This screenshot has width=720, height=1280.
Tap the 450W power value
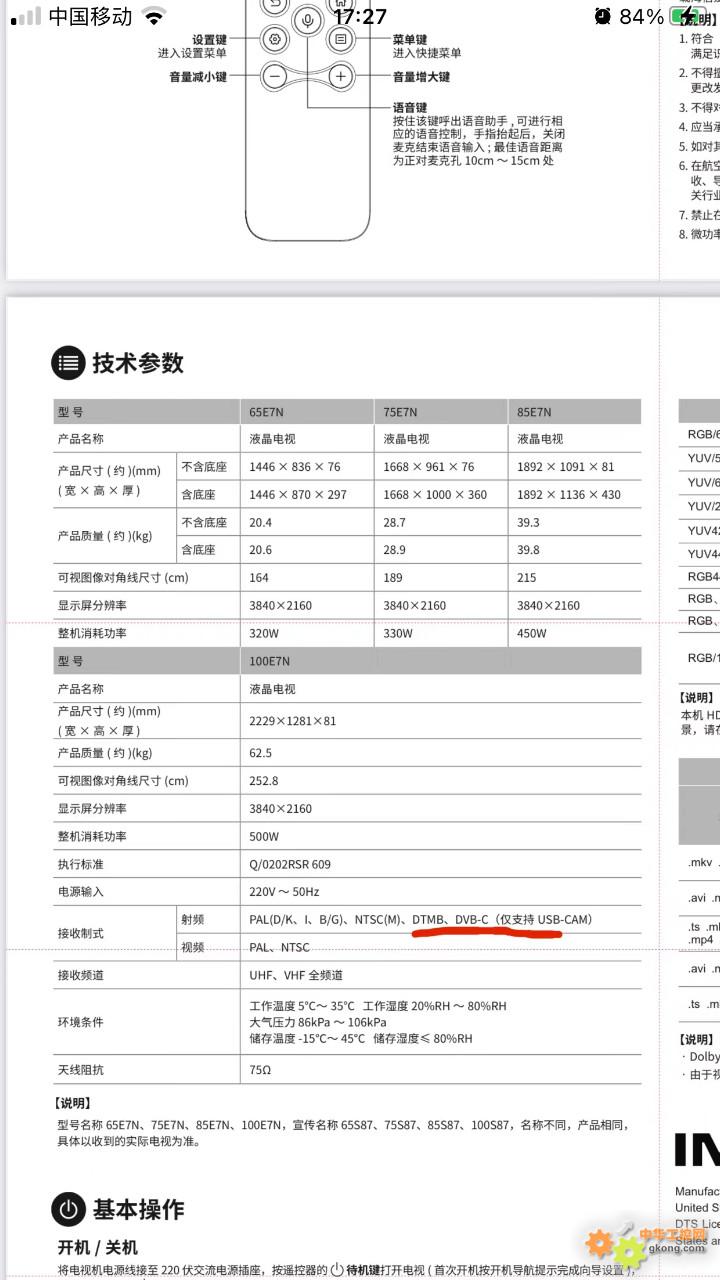pyautogui.click(x=532, y=633)
